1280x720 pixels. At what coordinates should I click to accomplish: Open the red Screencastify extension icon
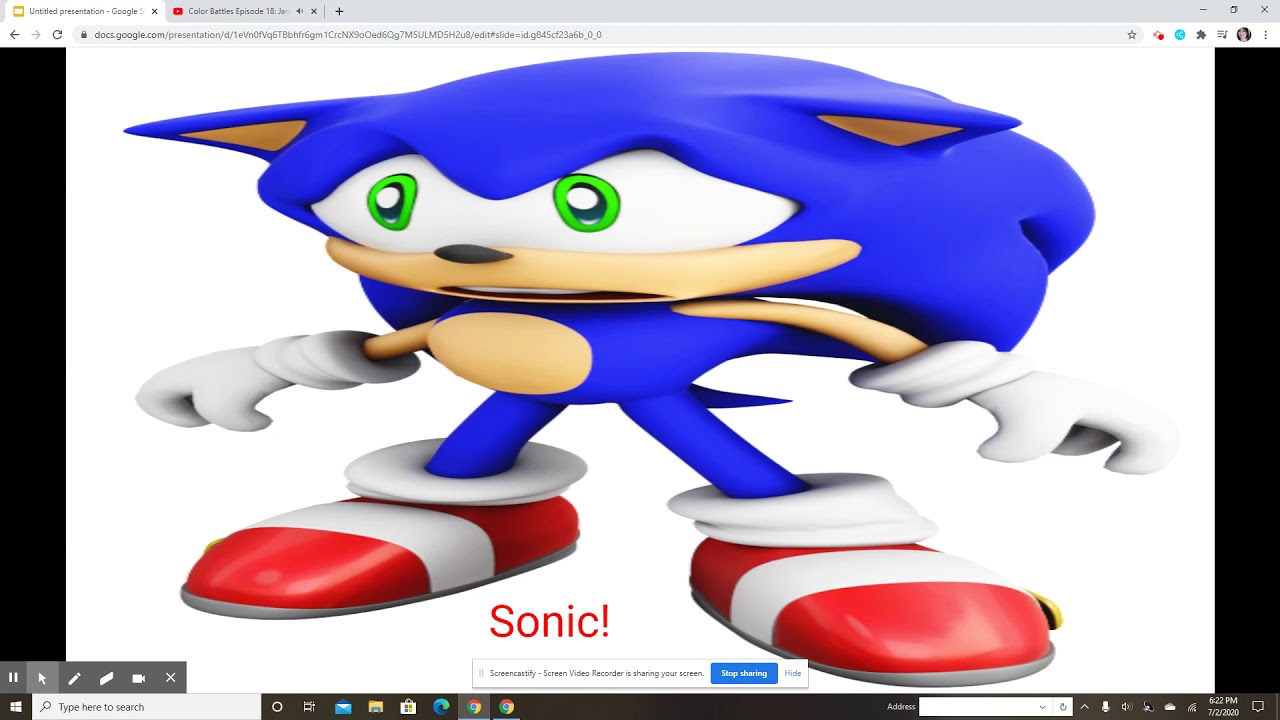[1158, 35]
